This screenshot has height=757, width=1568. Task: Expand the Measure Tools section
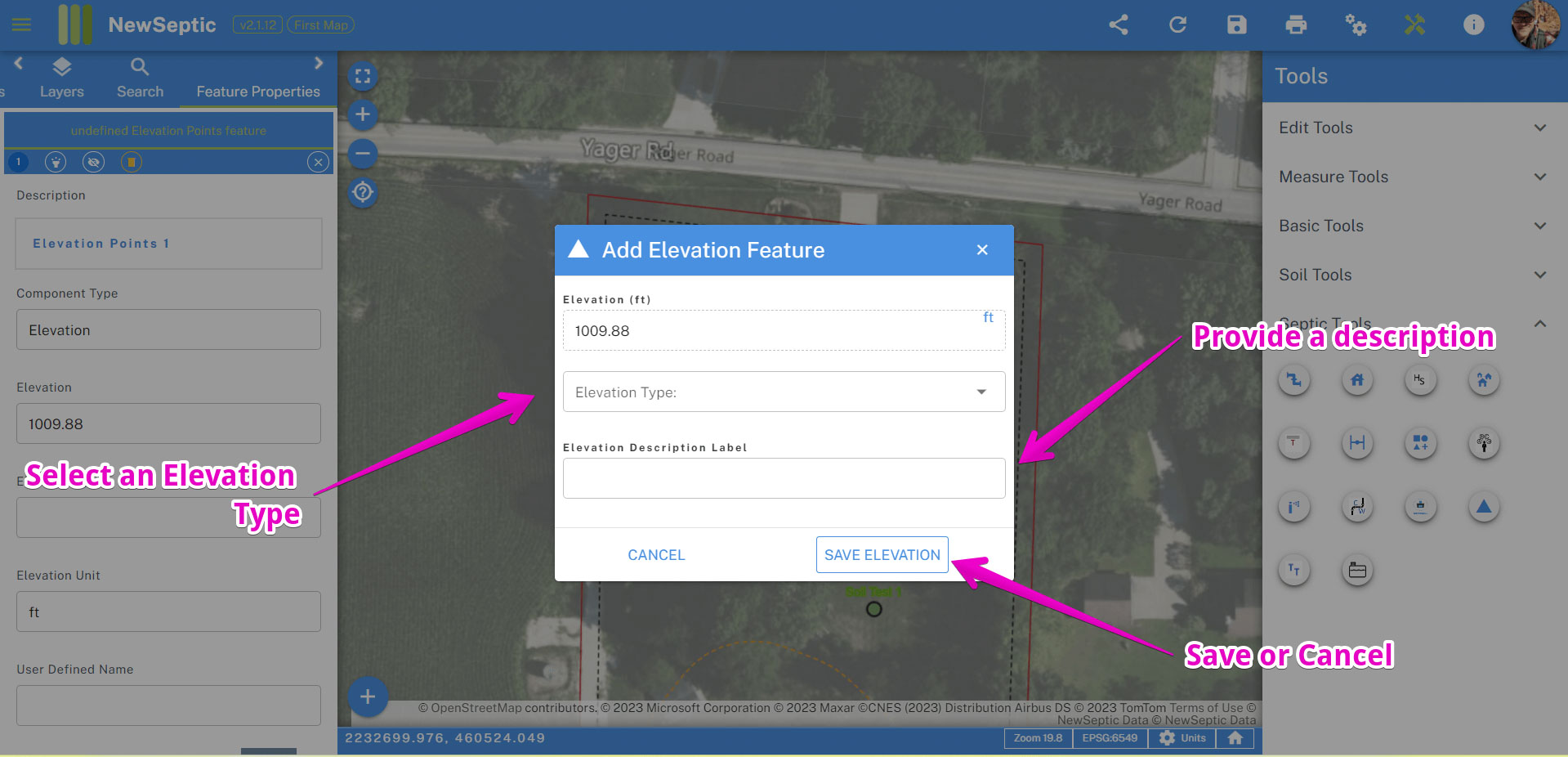[1414, 177]
